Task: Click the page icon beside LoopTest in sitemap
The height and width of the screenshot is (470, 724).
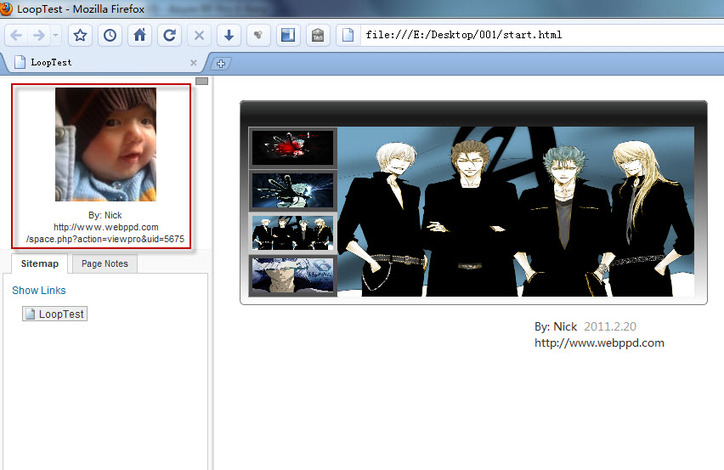Action: 30,314
